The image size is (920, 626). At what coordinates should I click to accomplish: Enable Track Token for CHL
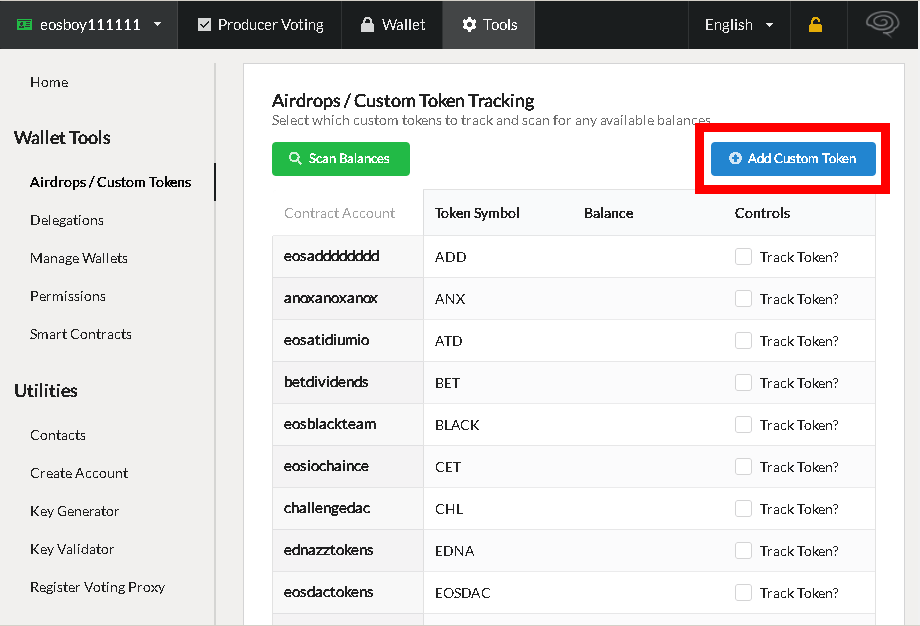[x=743, y=508]
